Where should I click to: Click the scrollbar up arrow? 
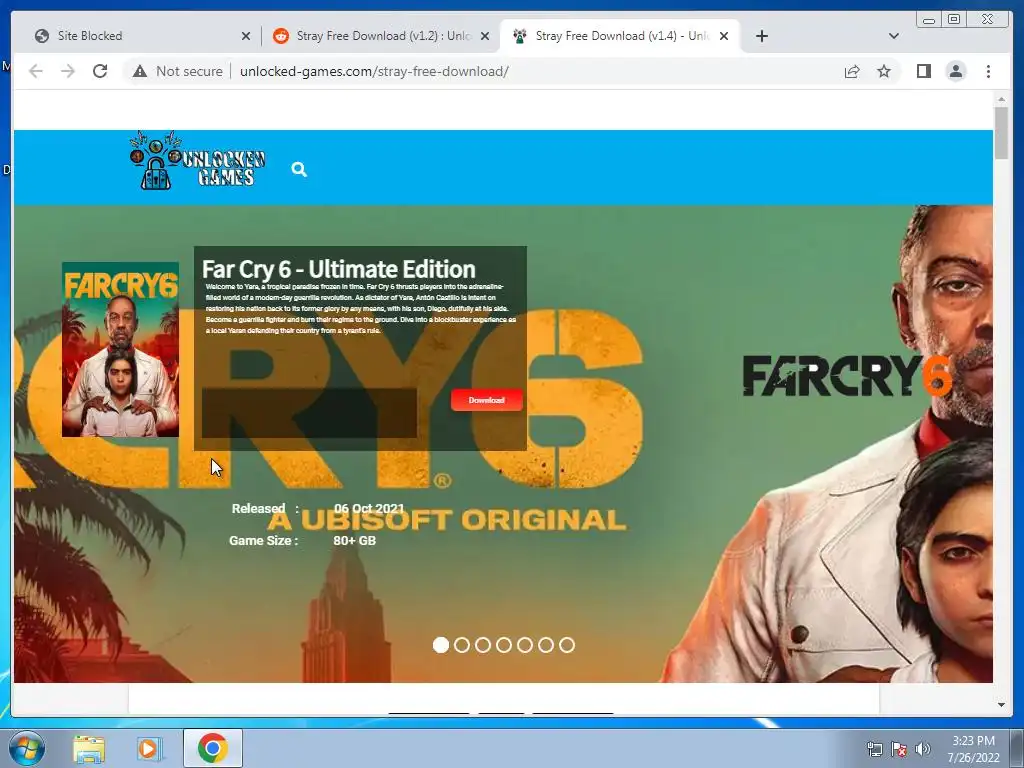click(x=1001, y=99)
